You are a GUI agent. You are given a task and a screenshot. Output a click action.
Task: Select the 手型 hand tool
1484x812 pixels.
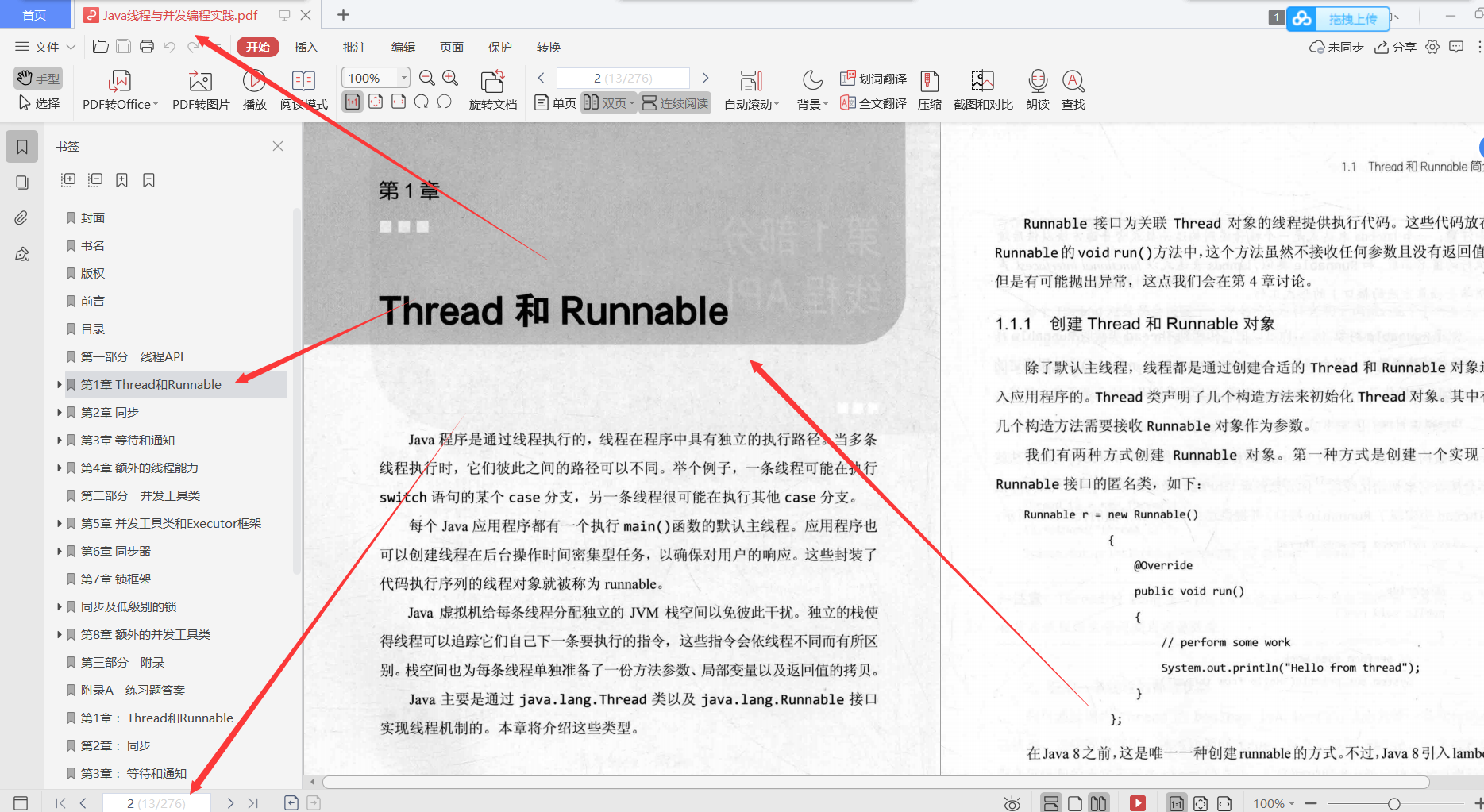[x=38, y=78]
